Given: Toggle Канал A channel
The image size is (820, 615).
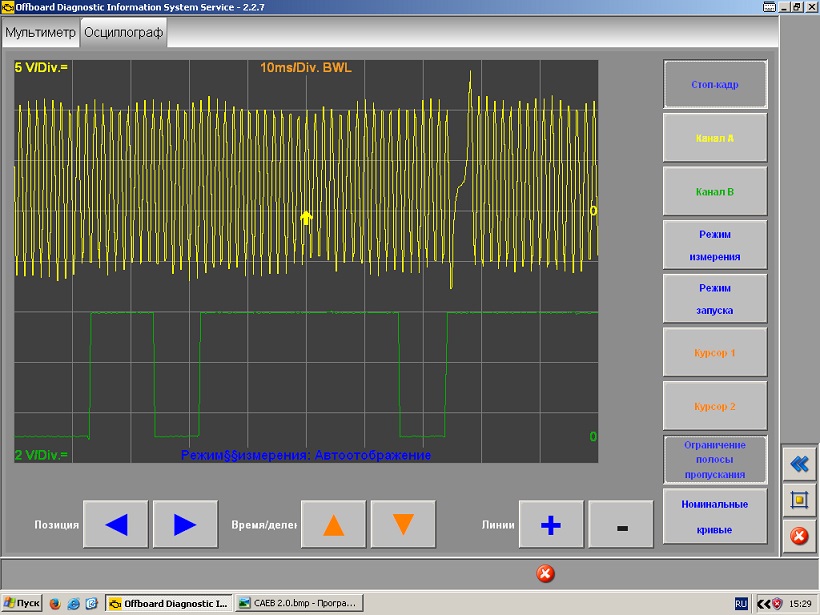Looking at the screenshot, I should pos(715,138).
